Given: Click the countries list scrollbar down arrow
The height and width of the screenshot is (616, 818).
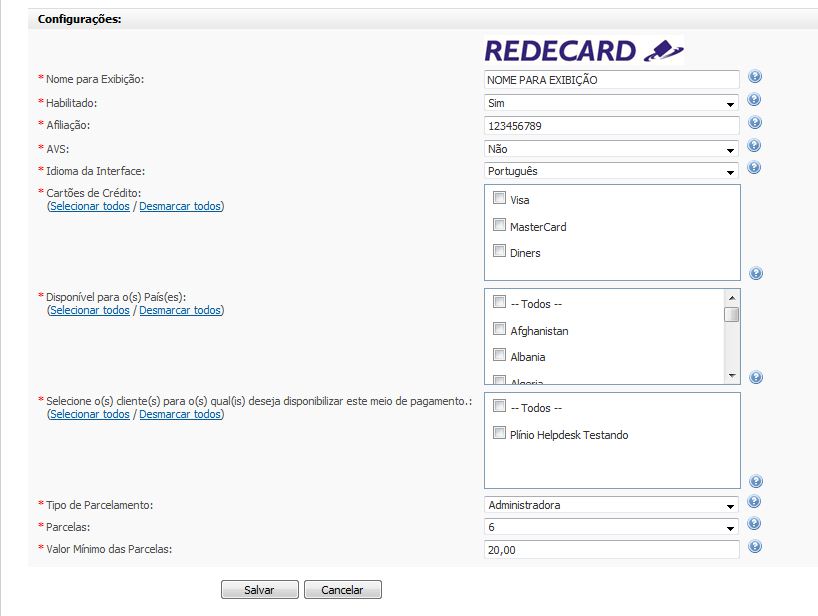Looking at the screenshot, I should click(732, 376).
